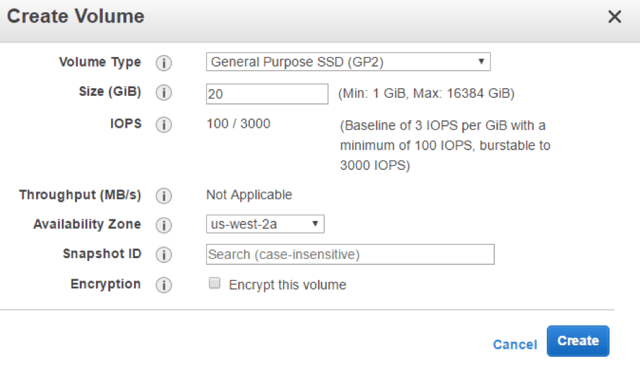Click the 'Encrypt this volume' label text
640x371 pixels.
click(287, 285)
